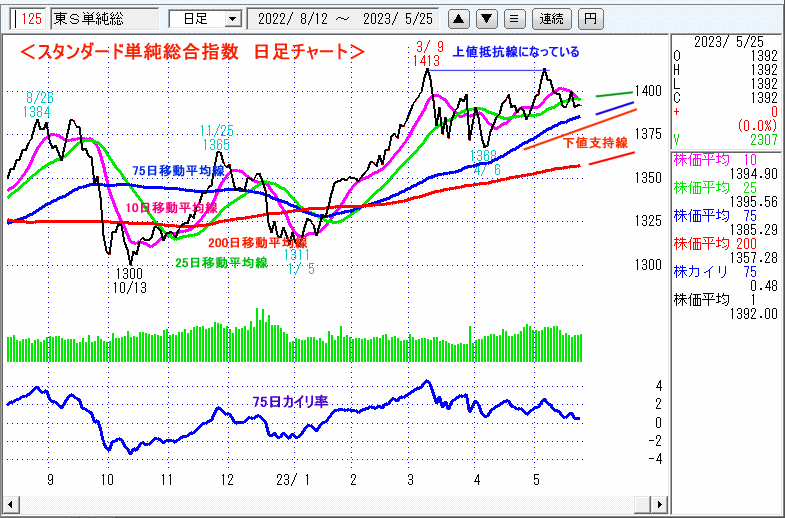Click the 3/9 high 1413 marker

(x=426, y=55)
